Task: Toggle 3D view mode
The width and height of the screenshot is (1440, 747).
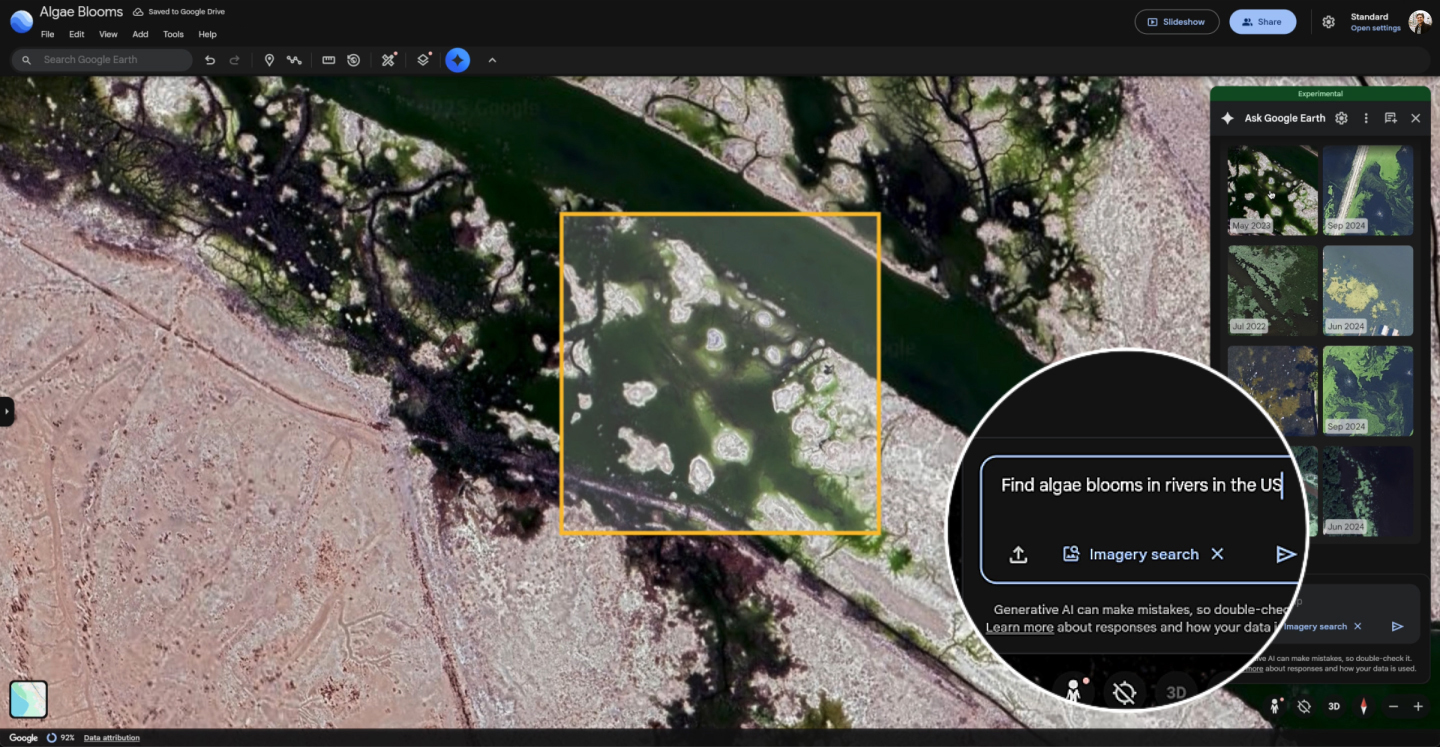Action: coord(1333,706)
